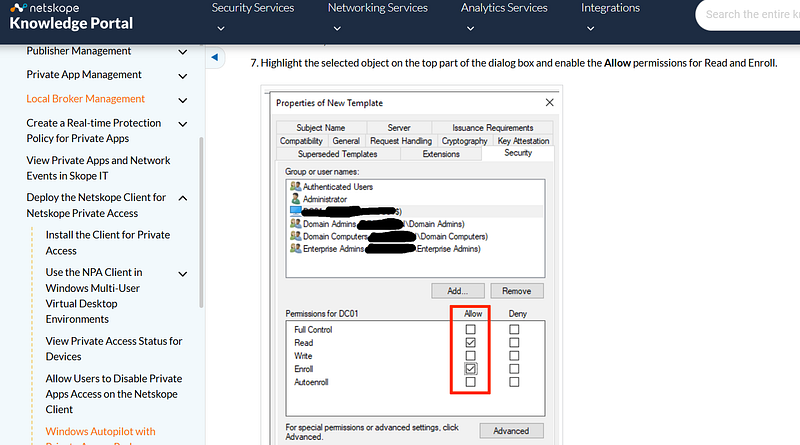Check Deny for Read permission
800x445 pixels.
tap(514, 342)
